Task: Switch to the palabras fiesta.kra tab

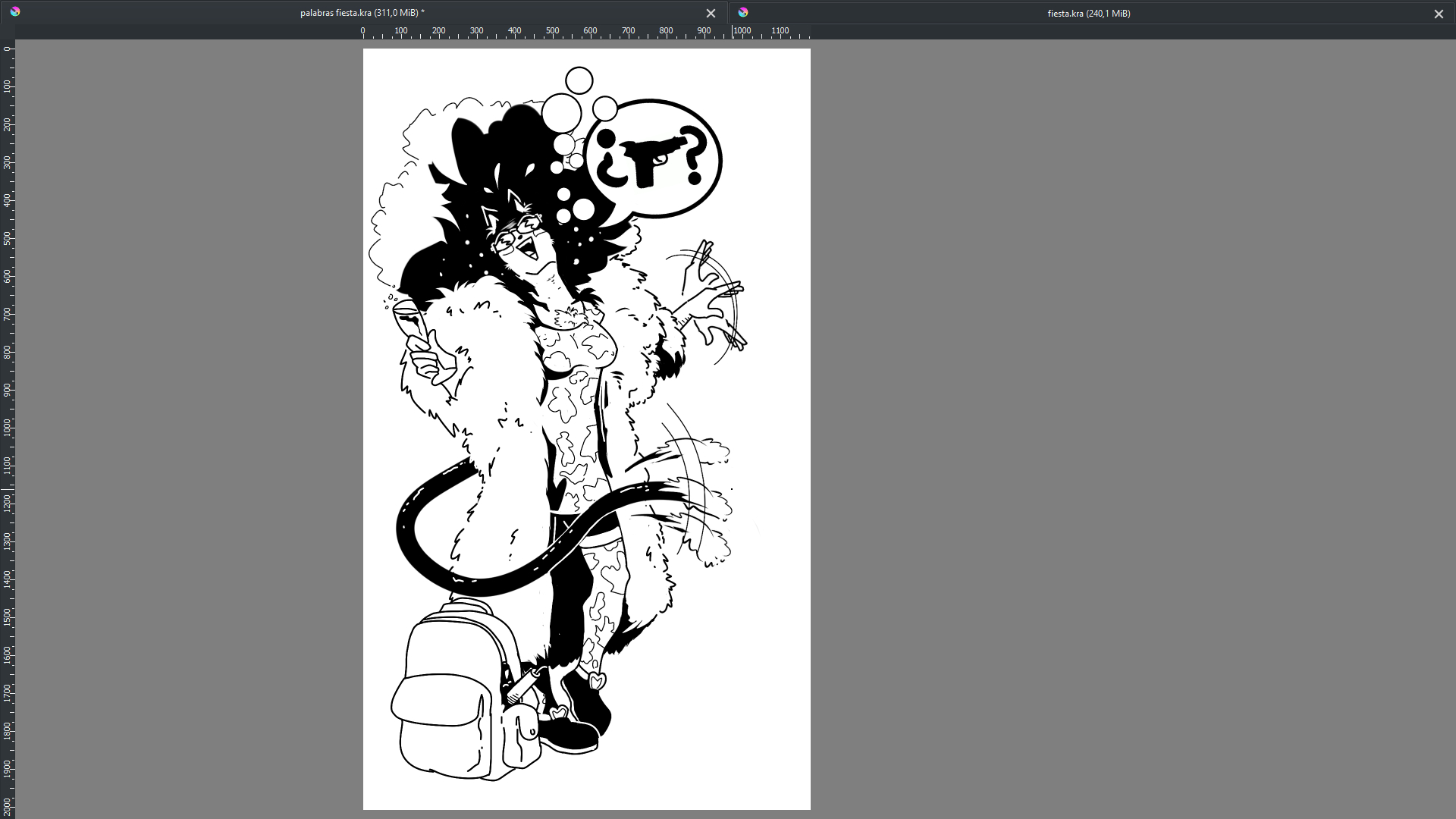Action: coord(362,13)
